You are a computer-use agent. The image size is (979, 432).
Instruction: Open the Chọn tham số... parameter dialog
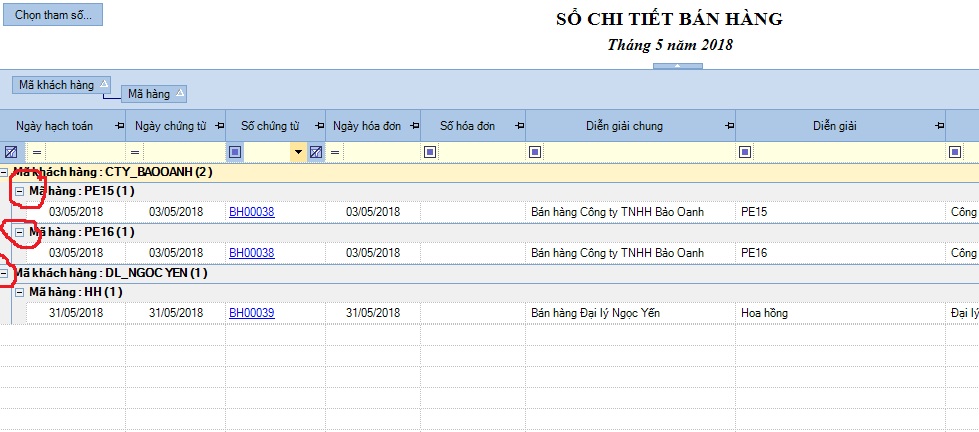[53, 15]
